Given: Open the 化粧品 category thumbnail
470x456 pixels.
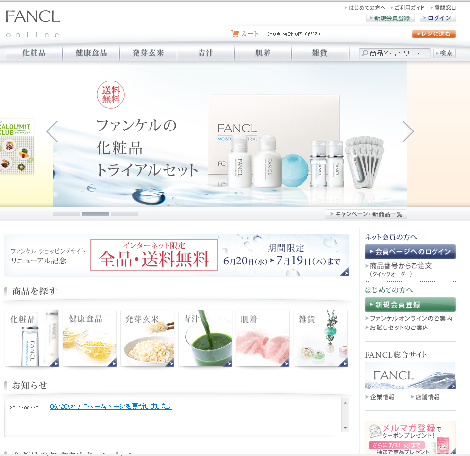Looking at the screenshot, I should tap(32, 338).
